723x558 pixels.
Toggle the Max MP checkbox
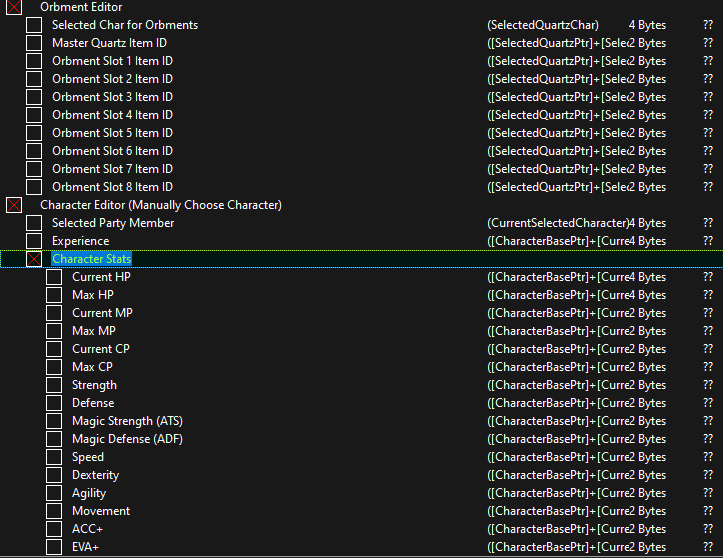click(54, 331)
